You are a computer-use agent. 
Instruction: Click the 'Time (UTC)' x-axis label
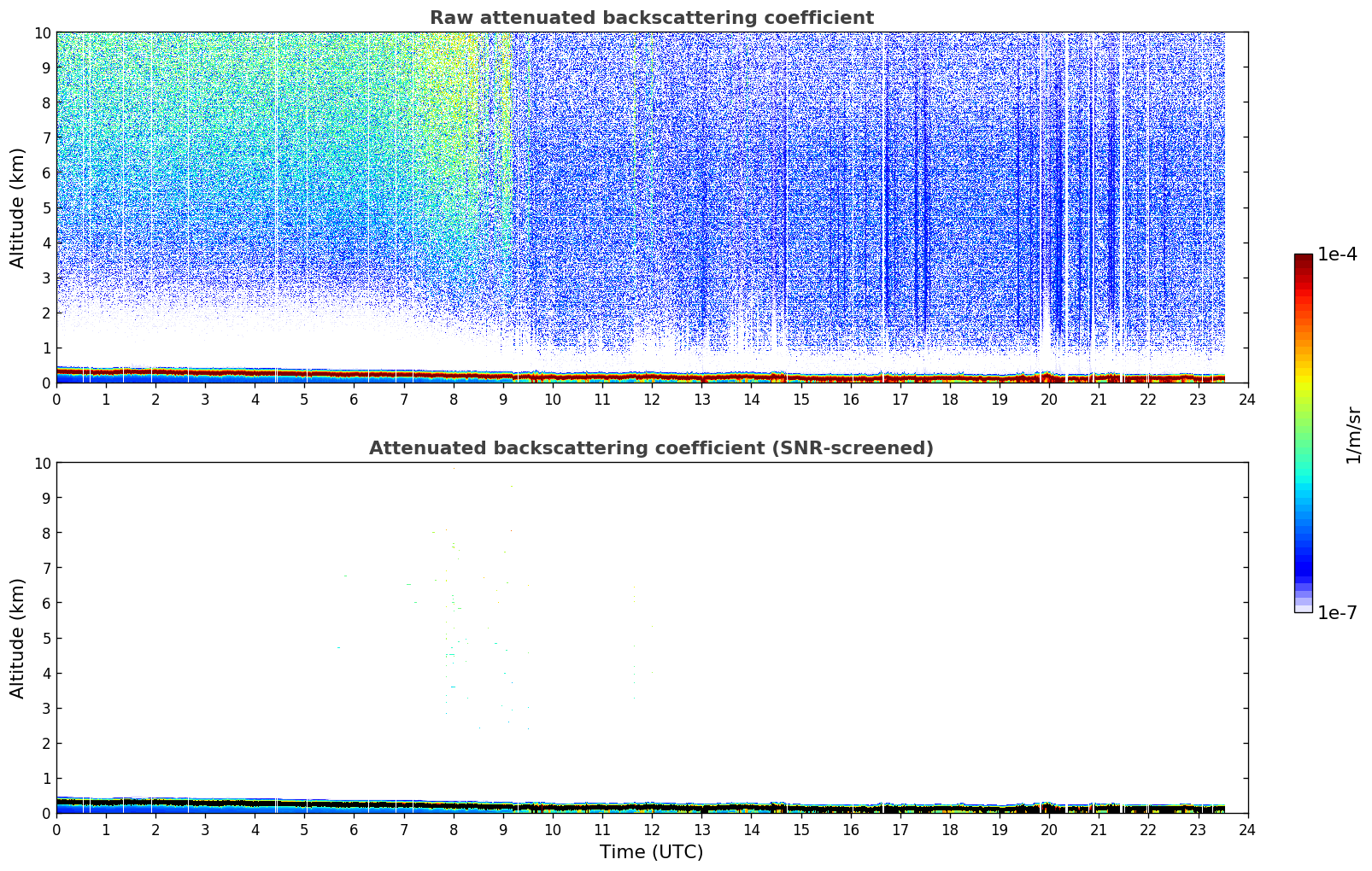click(x=651, y=851)
